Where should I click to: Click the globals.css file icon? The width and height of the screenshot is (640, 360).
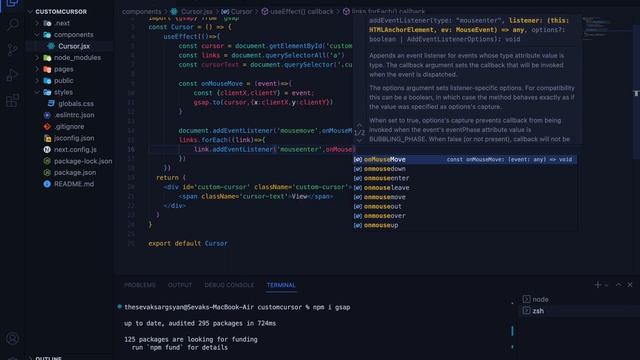[x=51, y=104]
